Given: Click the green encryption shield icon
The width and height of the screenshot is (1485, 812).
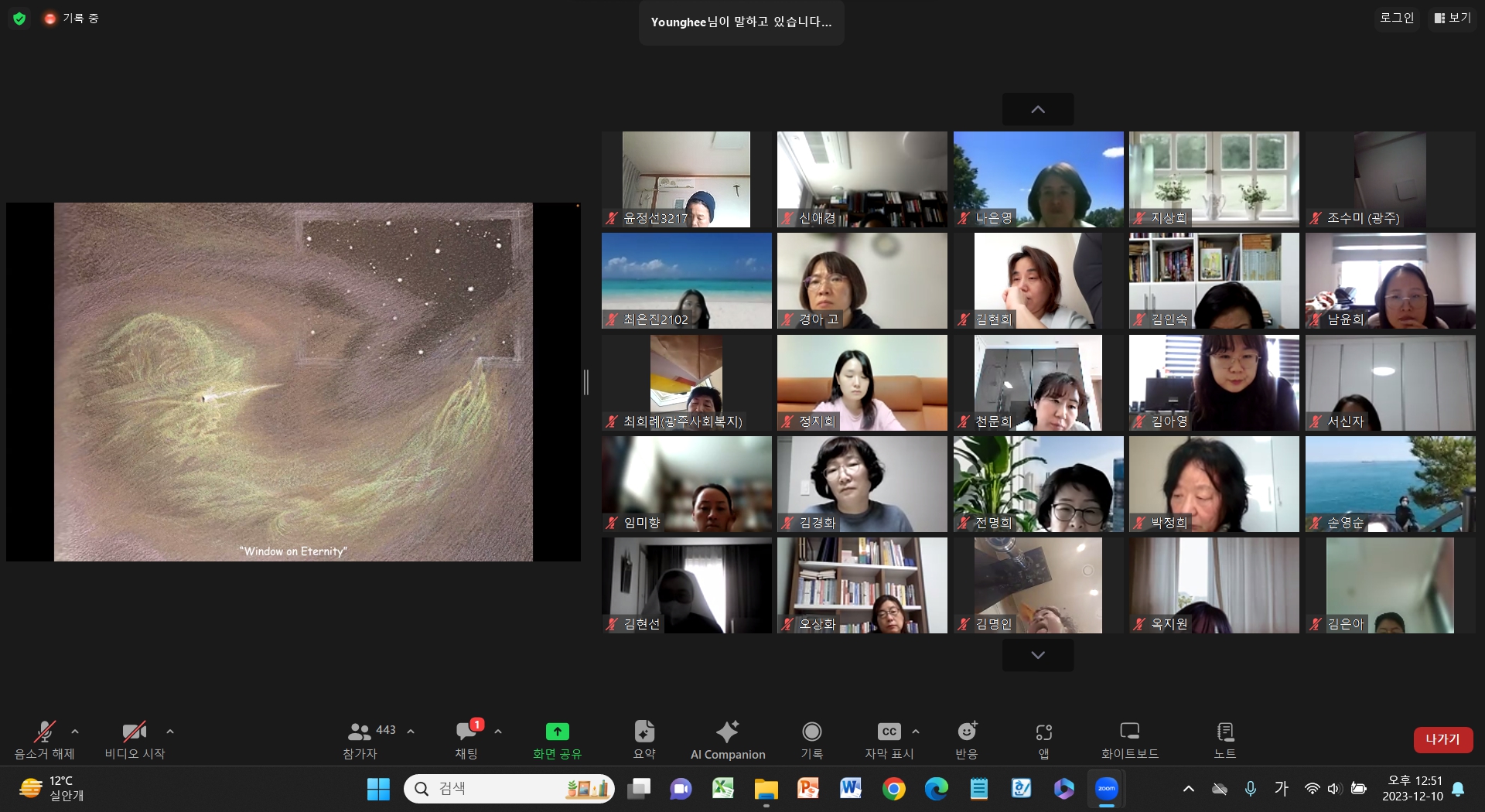Looking at the screenshot, I should point(19,19).
